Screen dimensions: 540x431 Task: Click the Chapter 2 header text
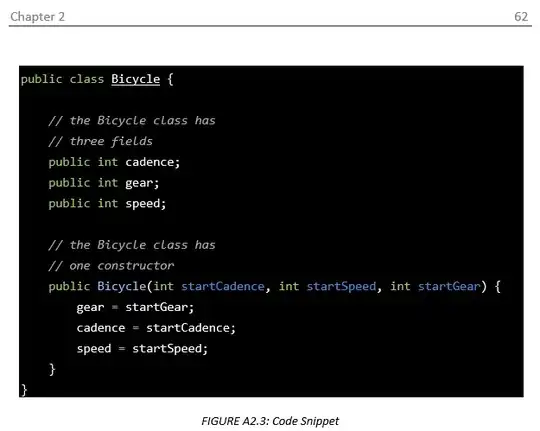point(38,17)
